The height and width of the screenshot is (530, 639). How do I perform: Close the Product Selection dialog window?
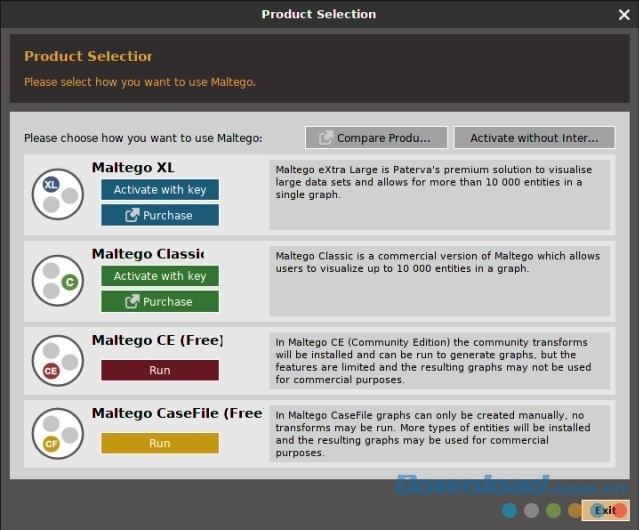coord(623,14)
